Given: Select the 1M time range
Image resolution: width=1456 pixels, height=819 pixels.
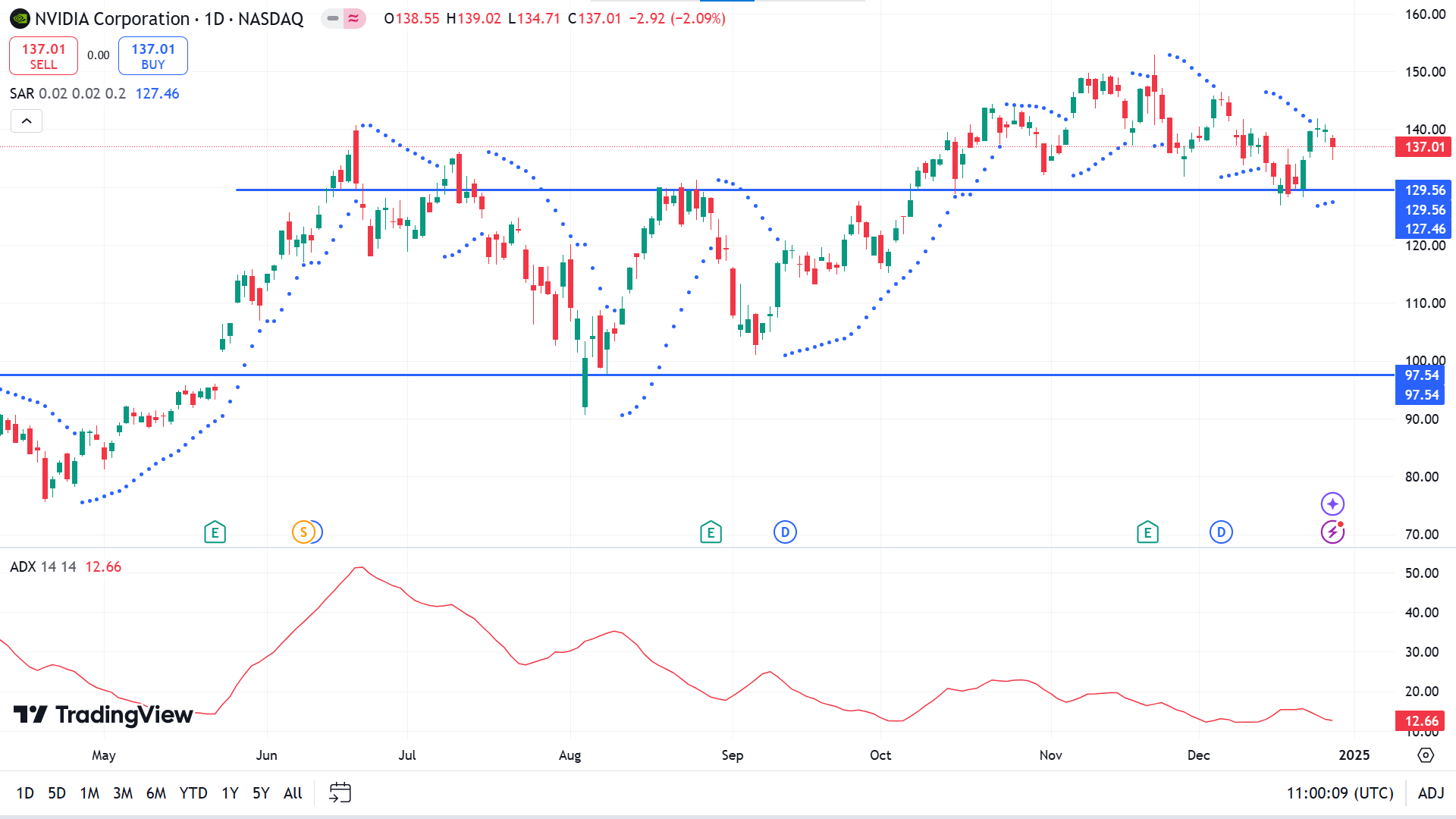Looking at the screenshot, I should (89, 793).
